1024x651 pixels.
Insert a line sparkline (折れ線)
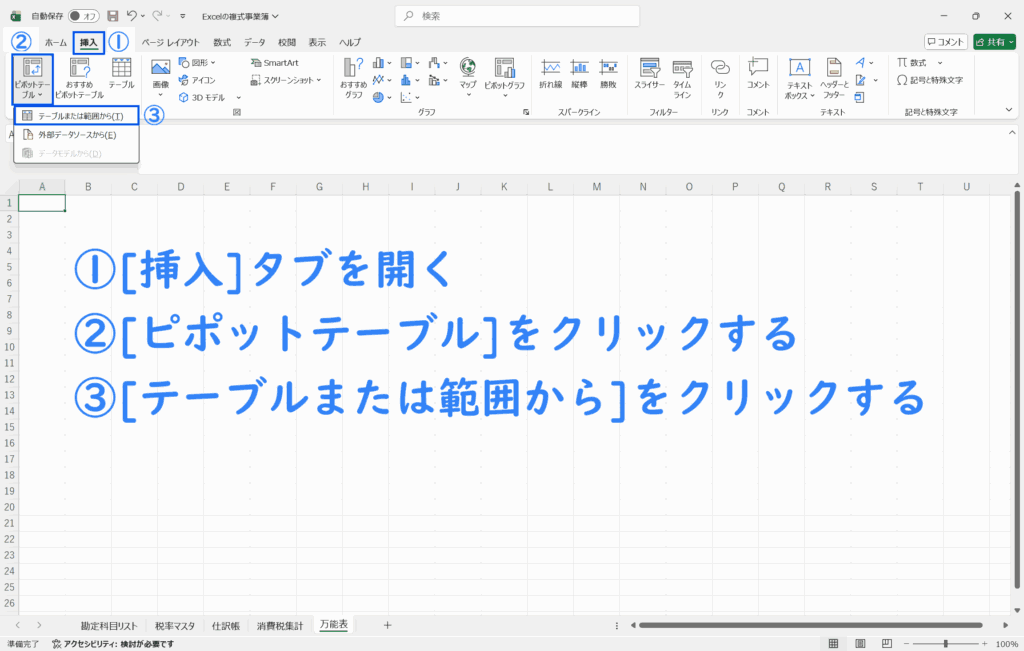tap(550, 75)
